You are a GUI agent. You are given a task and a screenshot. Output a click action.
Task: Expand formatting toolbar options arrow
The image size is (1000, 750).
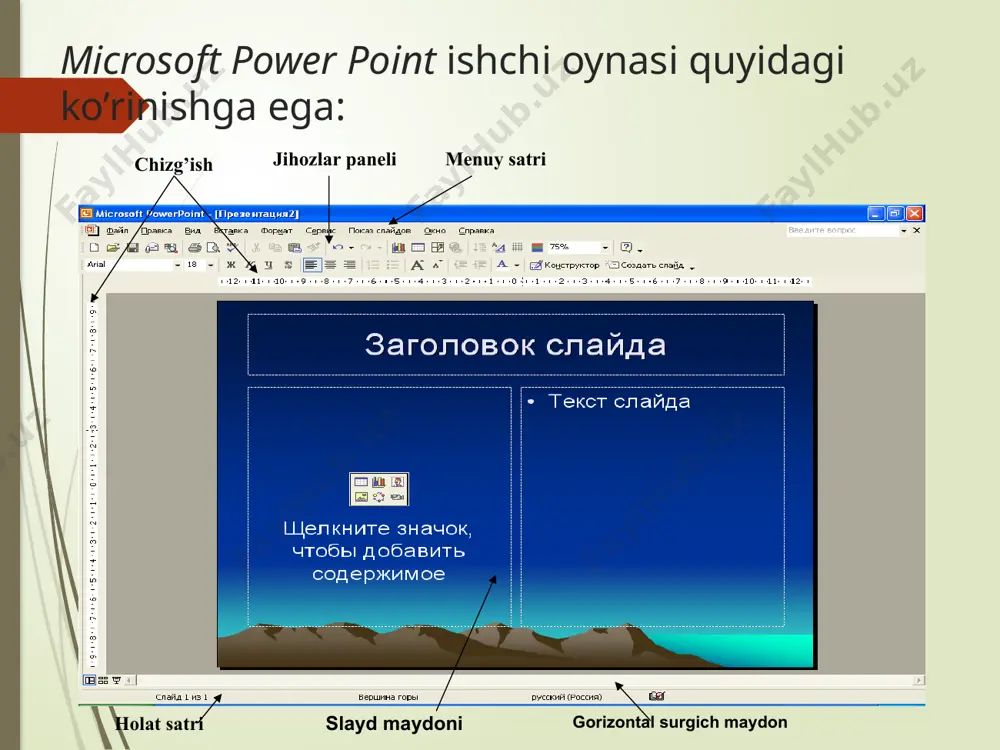coord(693,267)
